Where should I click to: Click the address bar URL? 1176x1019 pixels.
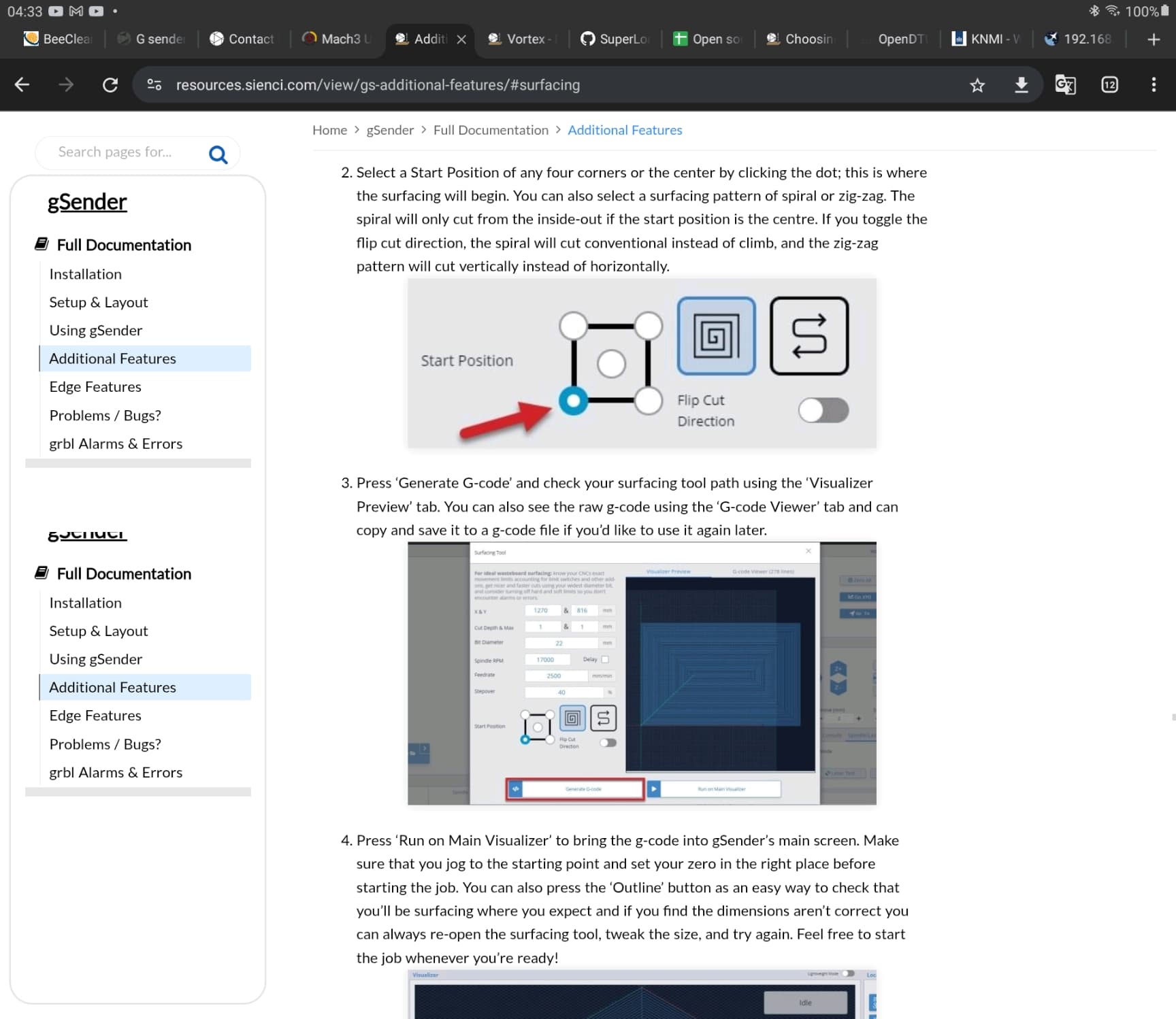378,85
